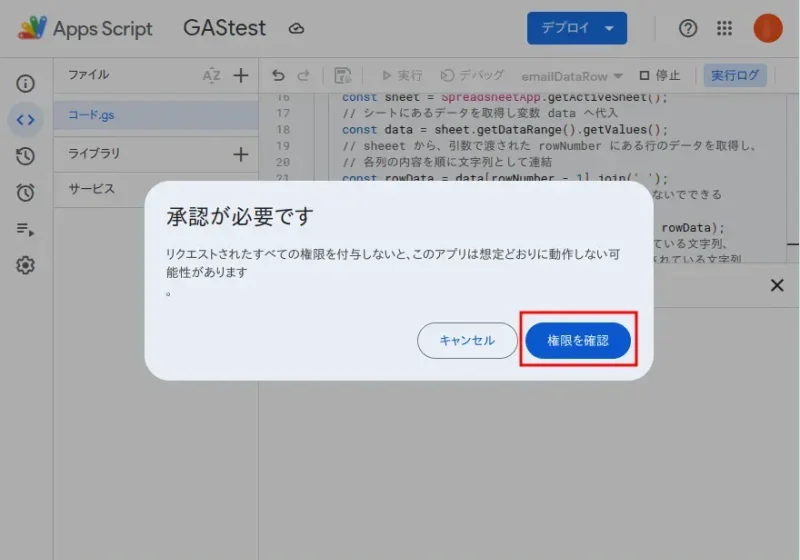Open the emailDataRow function dropdown
The width and height of the screenshot is (800, 560).
click(x=571, y=77)
